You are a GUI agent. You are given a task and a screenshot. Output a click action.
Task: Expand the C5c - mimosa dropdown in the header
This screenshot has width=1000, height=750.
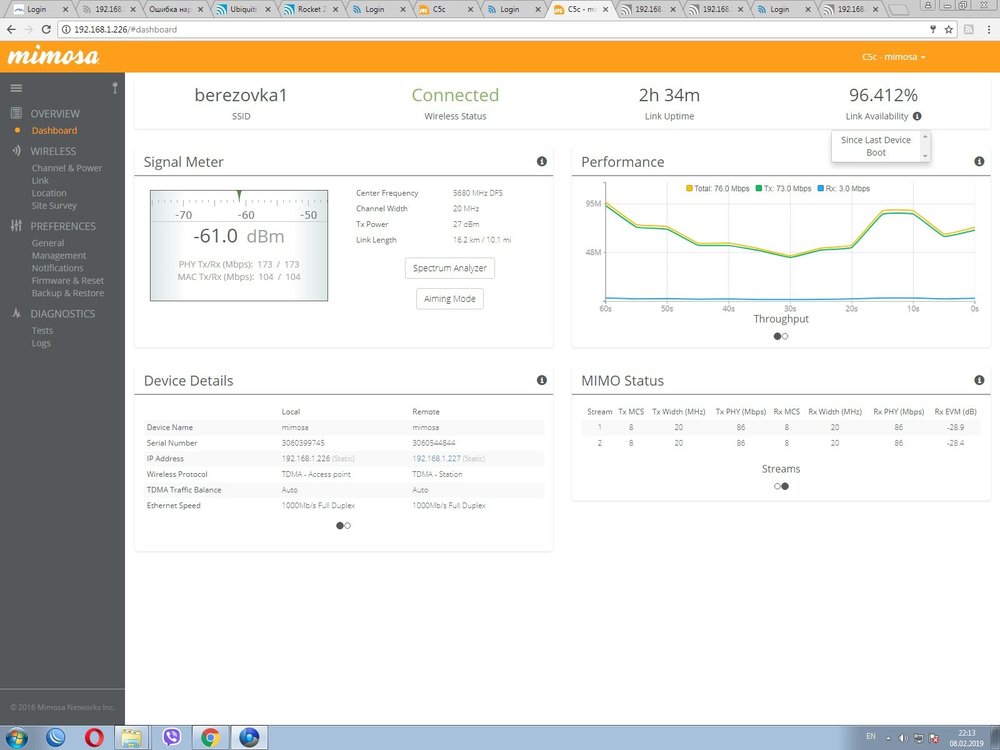click(x=894, y=57)
